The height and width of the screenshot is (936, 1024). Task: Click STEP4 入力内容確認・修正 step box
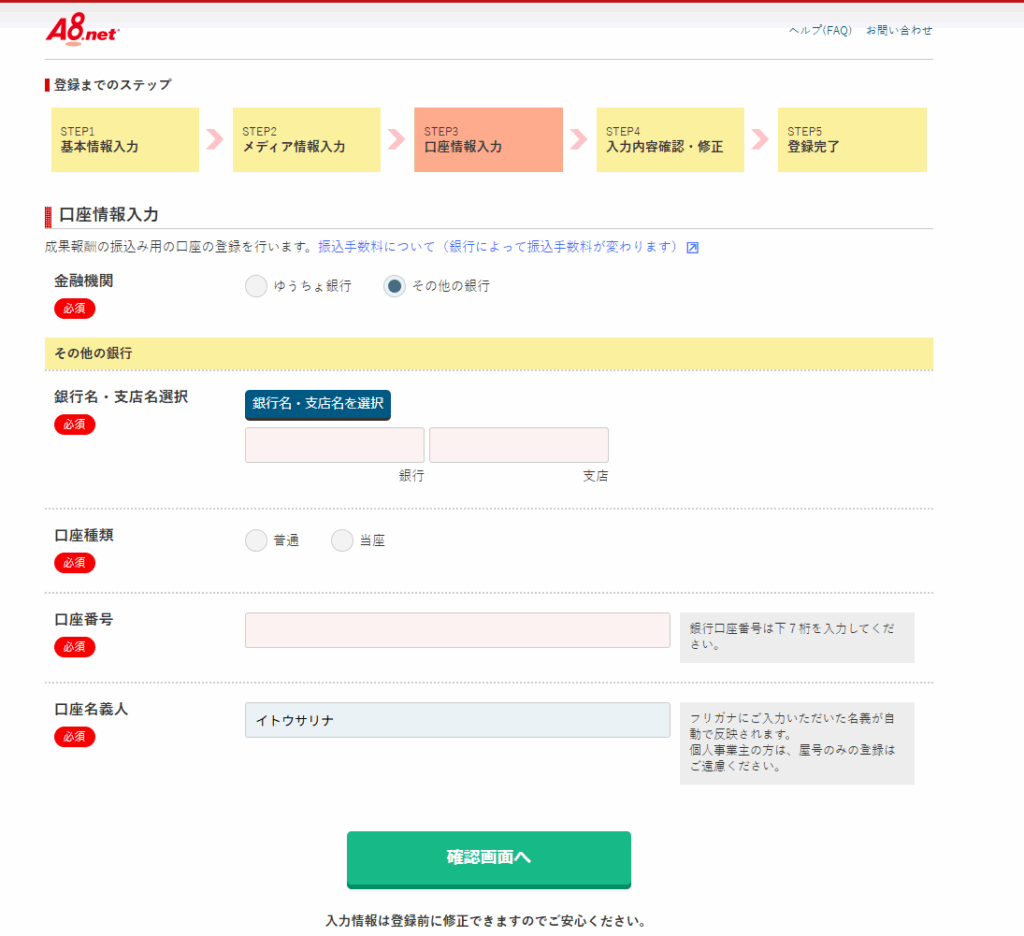pyautogui.click(x=670, y=140)
